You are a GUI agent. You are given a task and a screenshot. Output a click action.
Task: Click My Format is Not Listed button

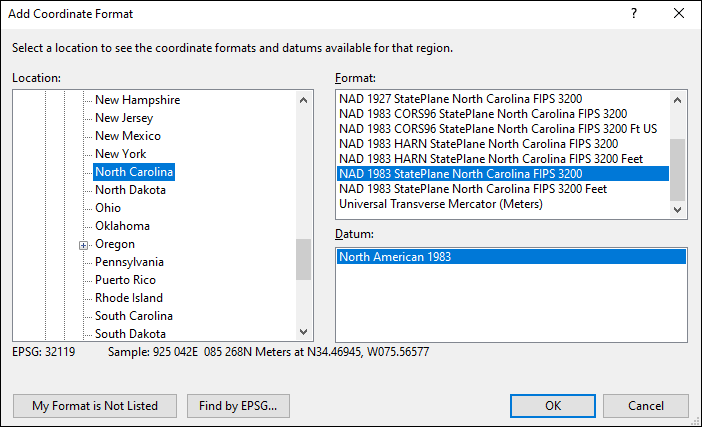click(x=95, y=406)
